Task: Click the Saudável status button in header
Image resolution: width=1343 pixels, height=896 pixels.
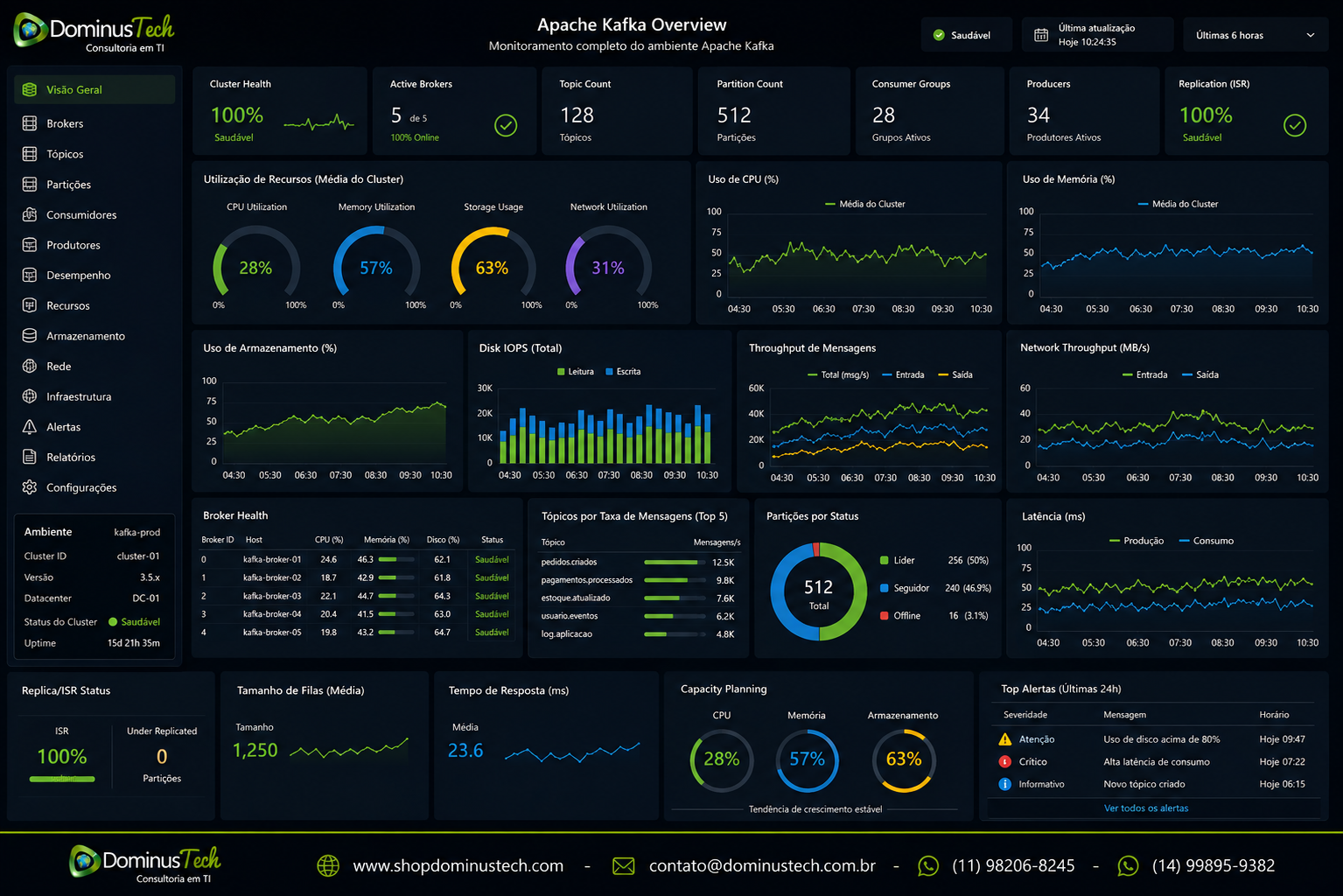Action: coord(967,35)
